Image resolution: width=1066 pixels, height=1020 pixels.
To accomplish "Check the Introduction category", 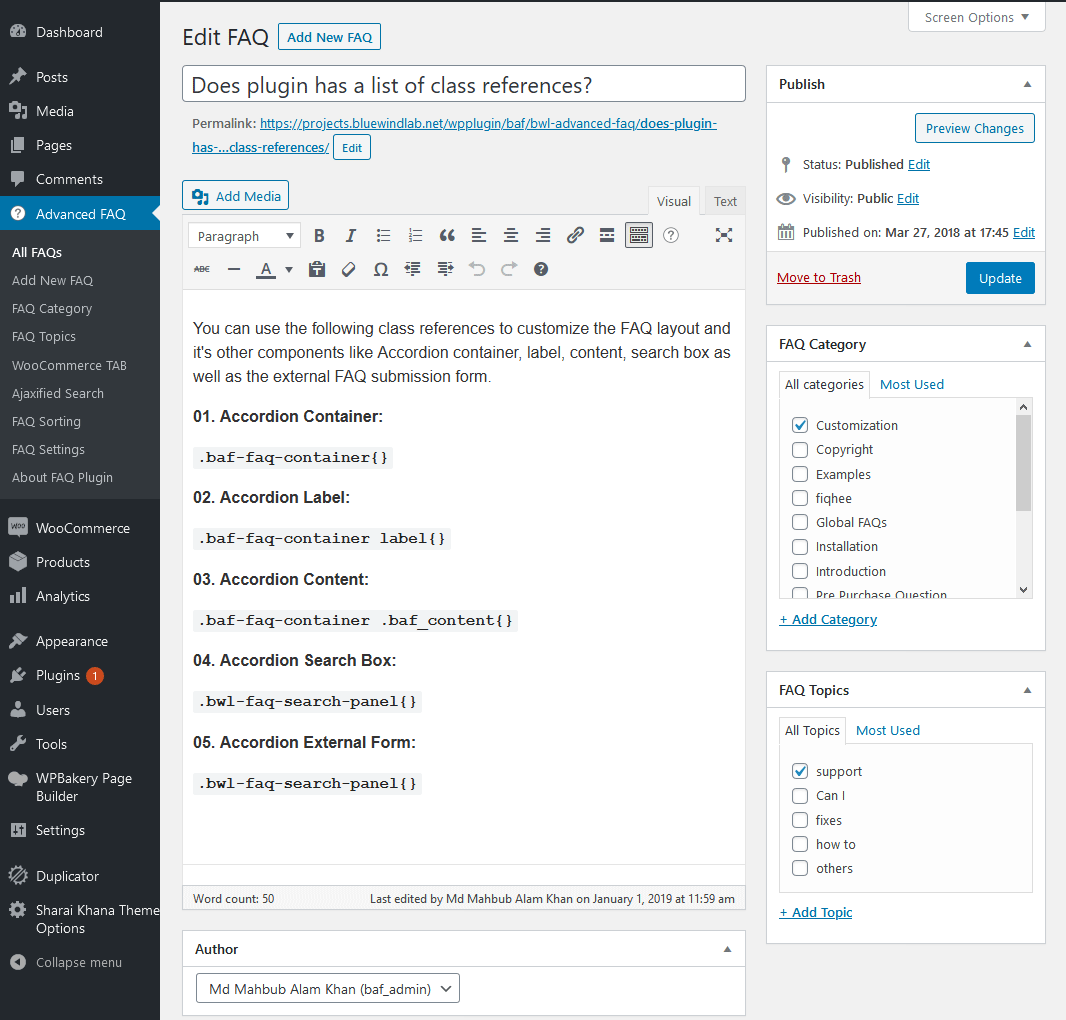I will (800, 571).
